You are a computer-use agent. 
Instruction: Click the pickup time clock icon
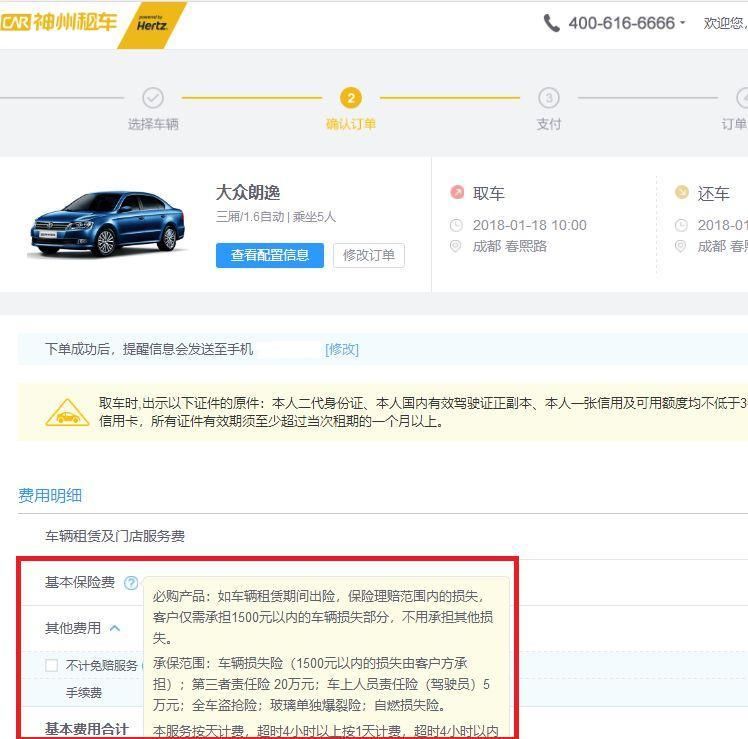(456, 225)
